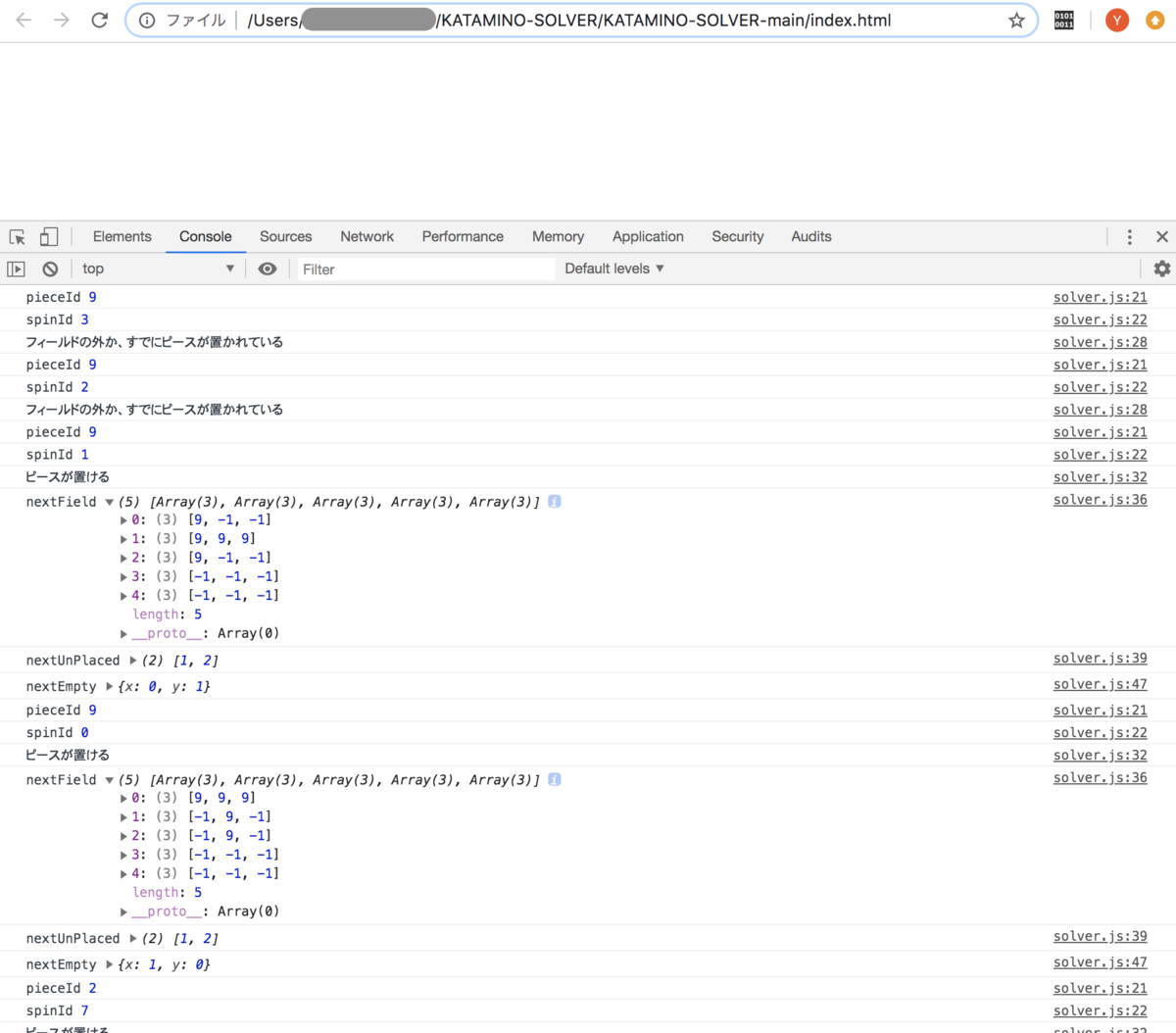This screenshot has width=1176, height=1033.
Task: Toggle the live expression eye icon
Action: click(x=267, y=269)
